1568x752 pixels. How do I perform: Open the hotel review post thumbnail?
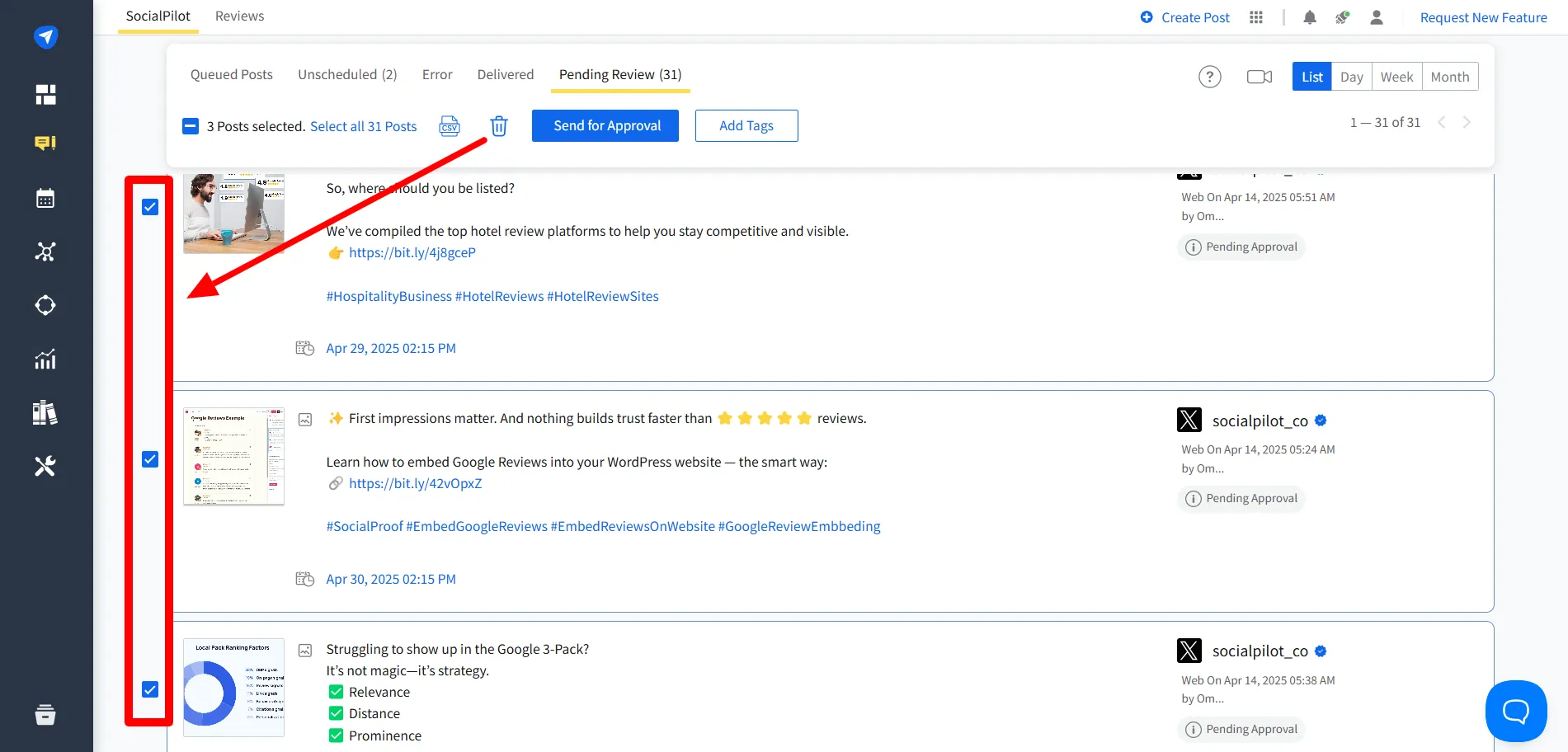[234, 214]
